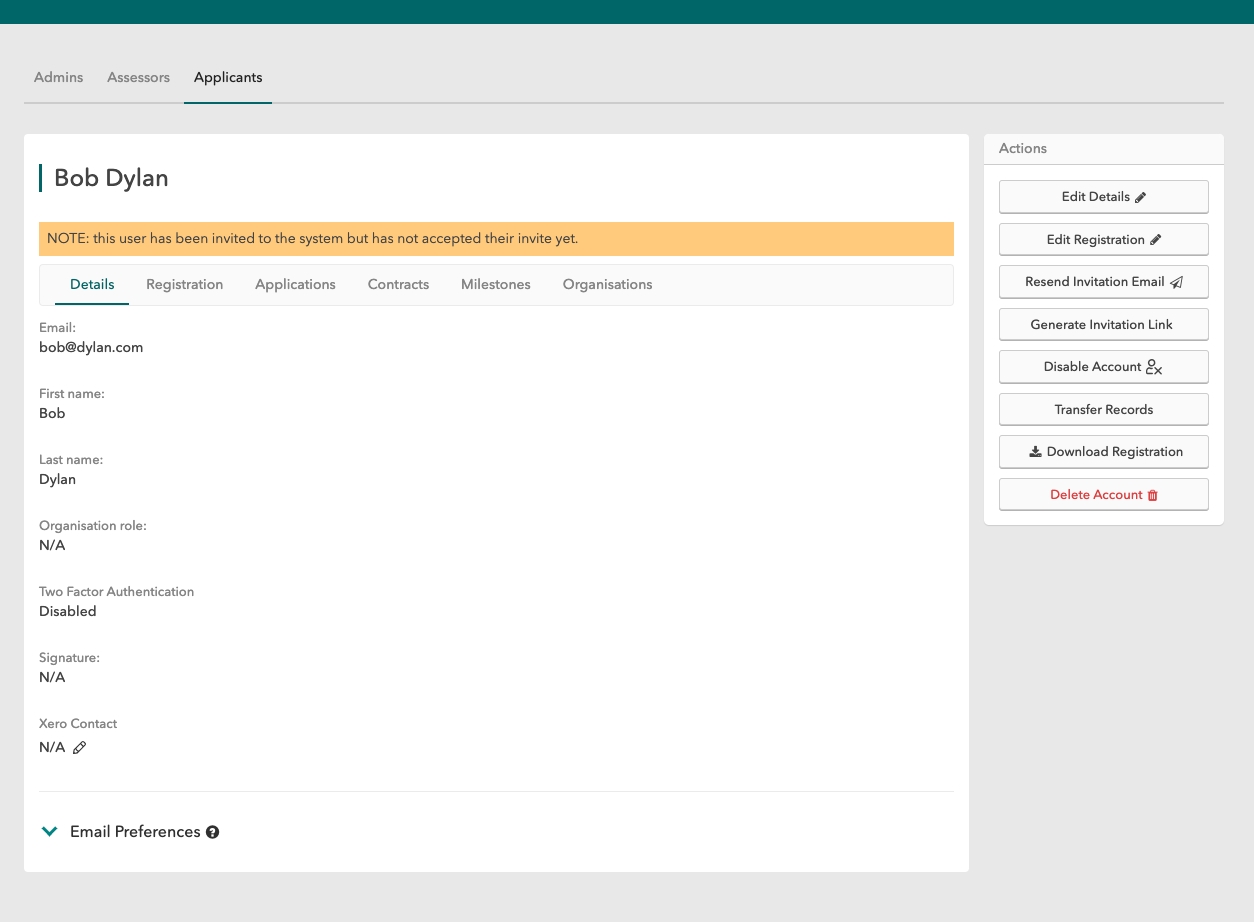Open the Registration sub-tab
This screenshot has width=1254, height=922.
click(x=184, y=285)
